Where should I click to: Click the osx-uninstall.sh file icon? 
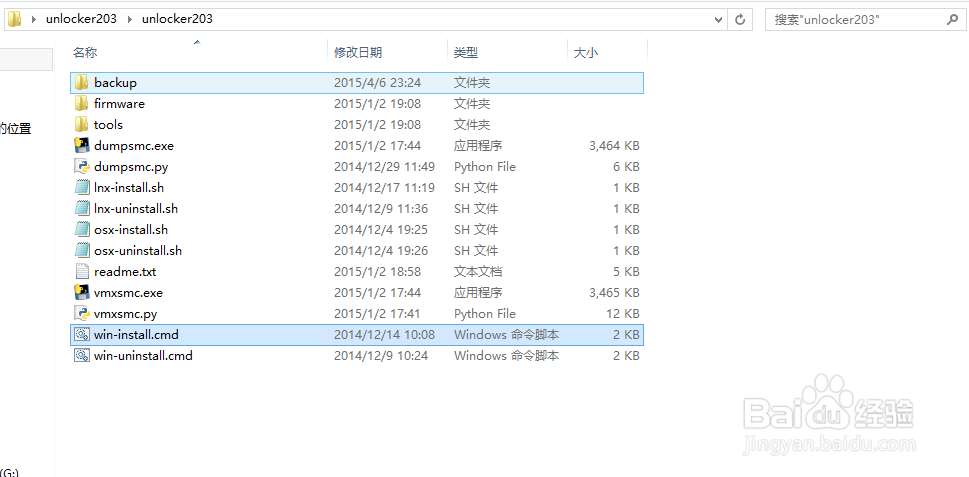(82, 250)
